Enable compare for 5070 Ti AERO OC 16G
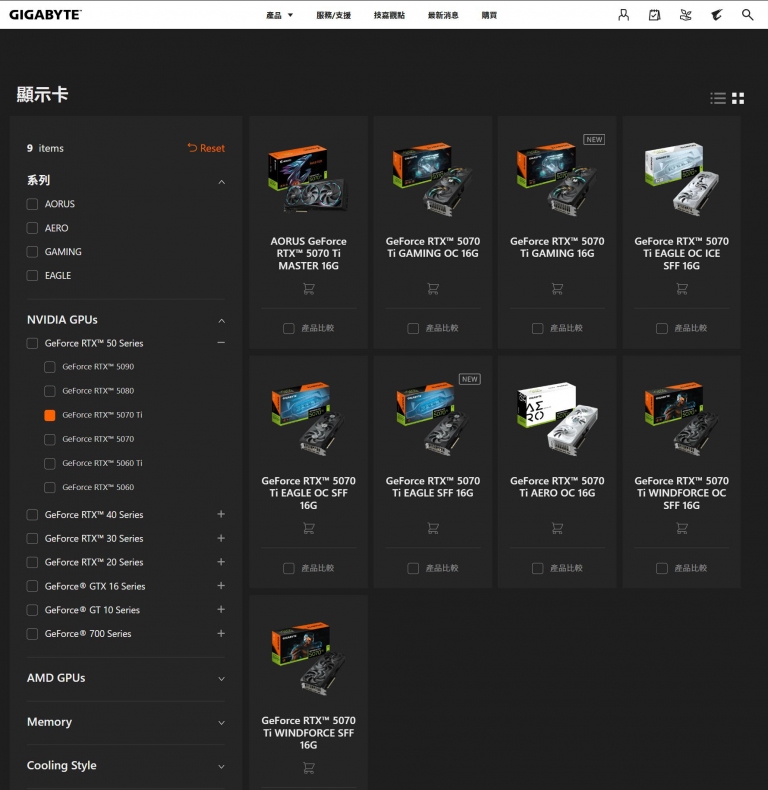Screen dimensions: 768x790 point(538,568)
